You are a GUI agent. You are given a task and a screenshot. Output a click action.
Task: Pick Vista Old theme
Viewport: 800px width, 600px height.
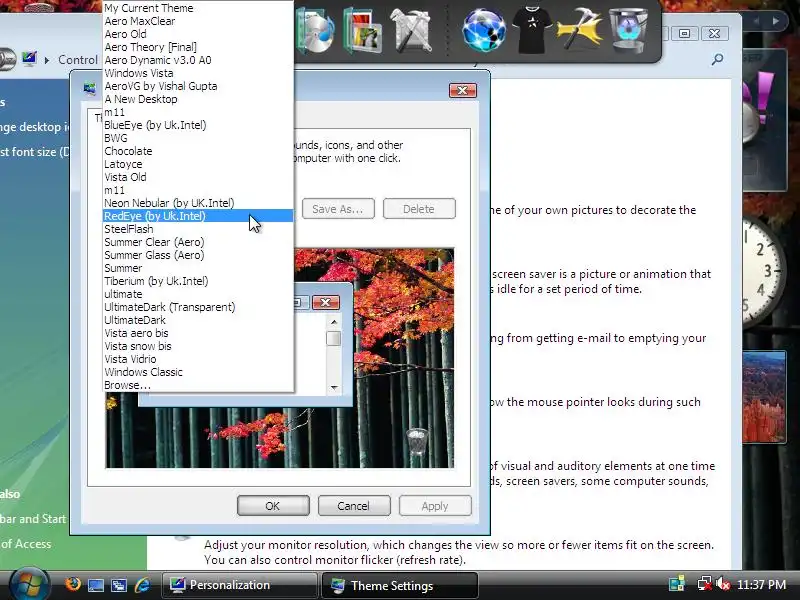click(x=198, y=178)
